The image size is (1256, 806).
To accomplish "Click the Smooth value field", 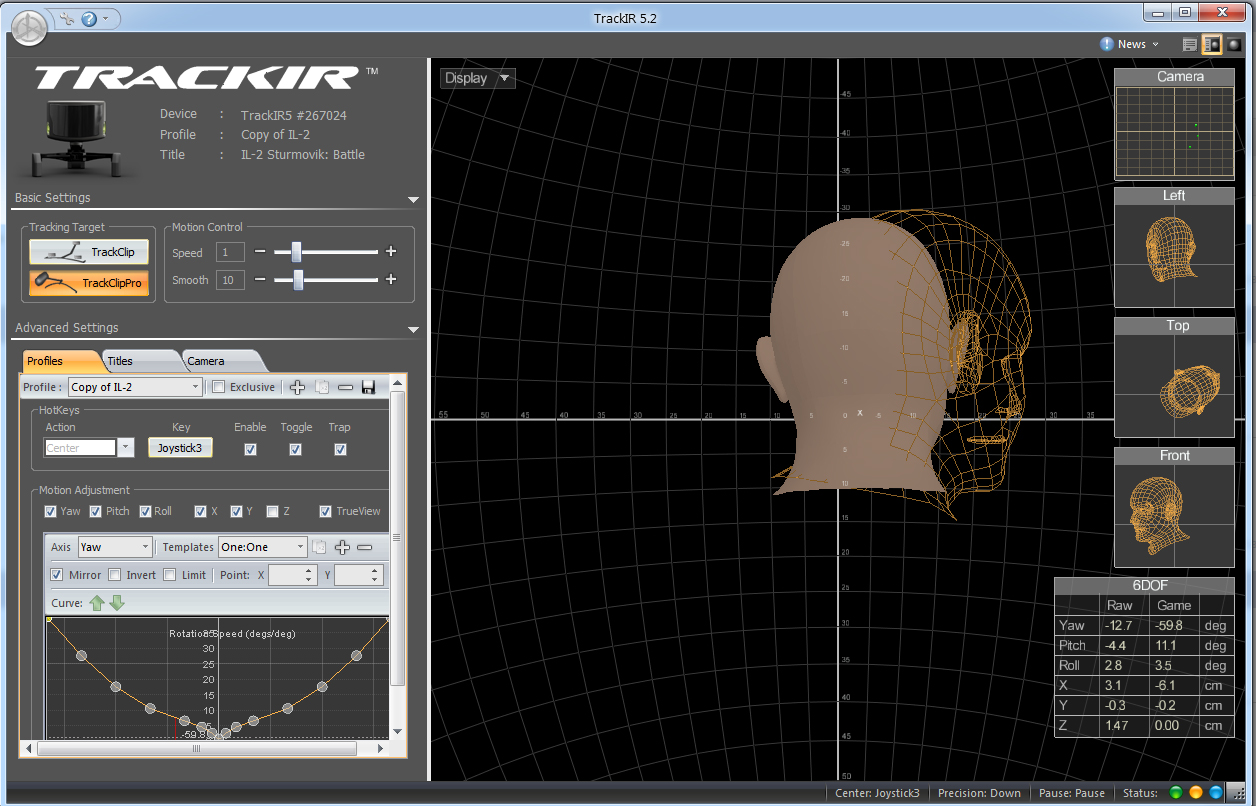I will 230,280.
